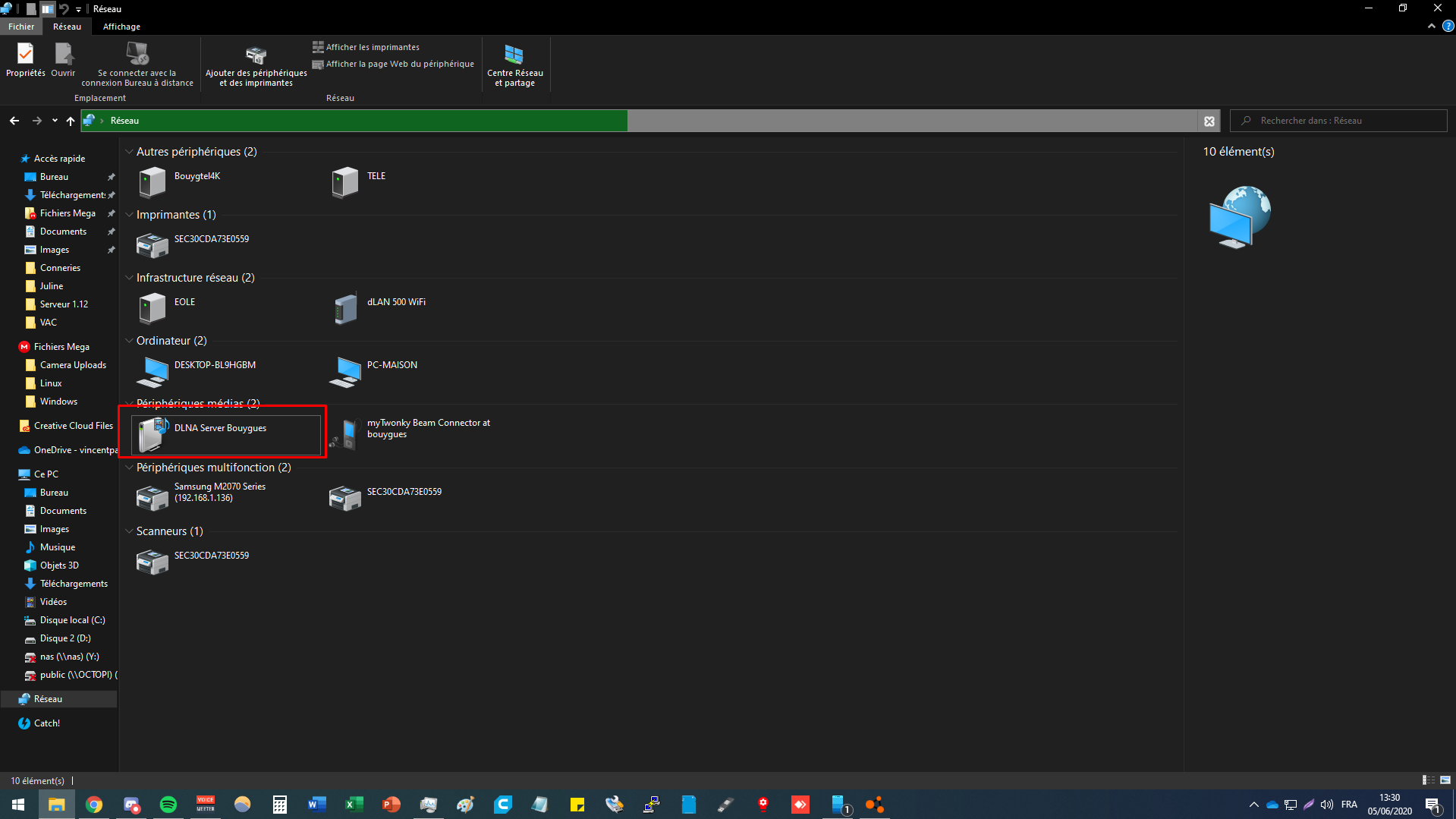The width and height of the screenshot is (1456, 819).
Task: Click the Ouvrir ribbon icon
Action: pos(63,61)
